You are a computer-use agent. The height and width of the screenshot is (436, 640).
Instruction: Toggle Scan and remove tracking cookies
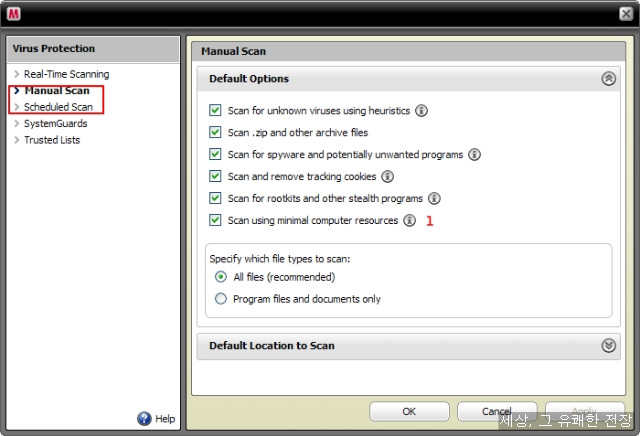(x=215, y=176)
